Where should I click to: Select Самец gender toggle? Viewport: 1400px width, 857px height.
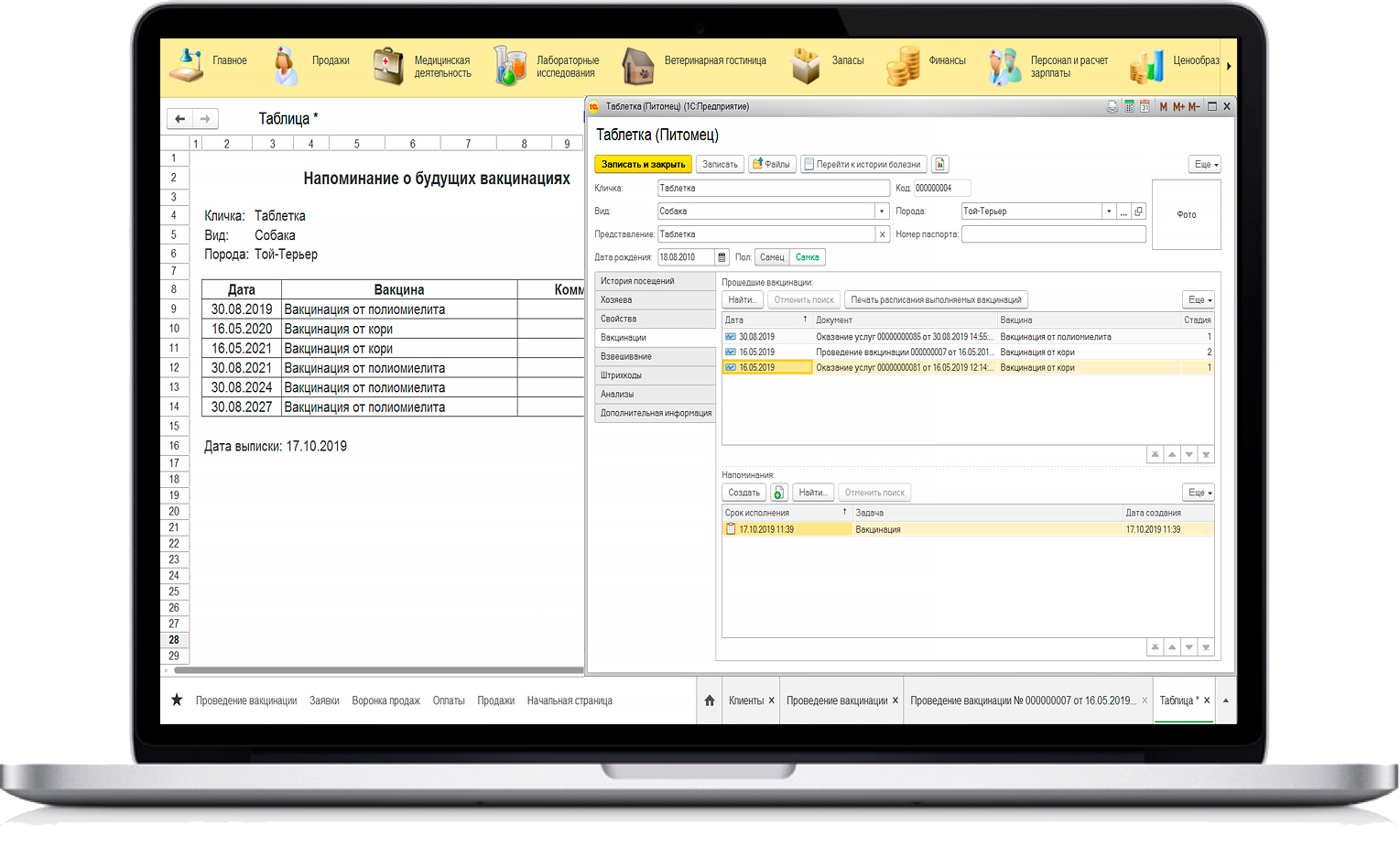pos(772,257)
